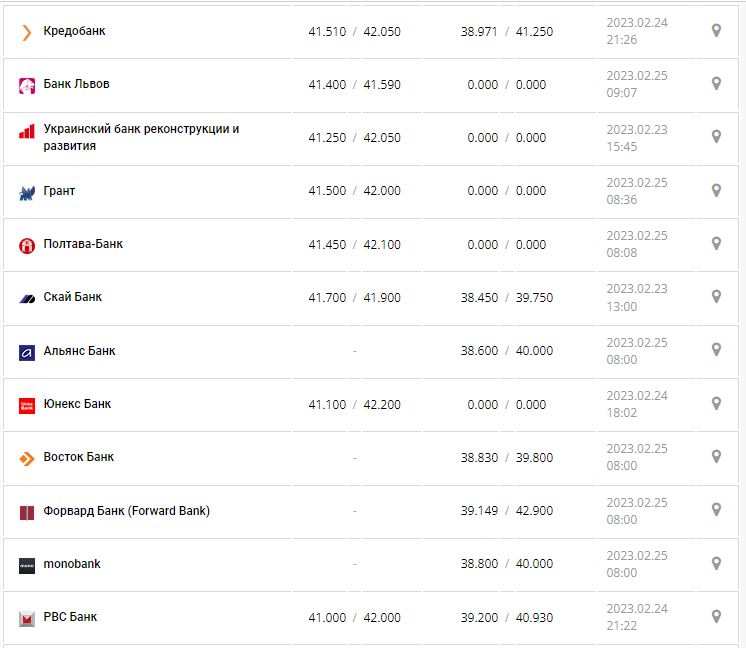The image size is (746, 648).
Task: Click the Альянс Банк logo icon
Action: pos(27,352)
